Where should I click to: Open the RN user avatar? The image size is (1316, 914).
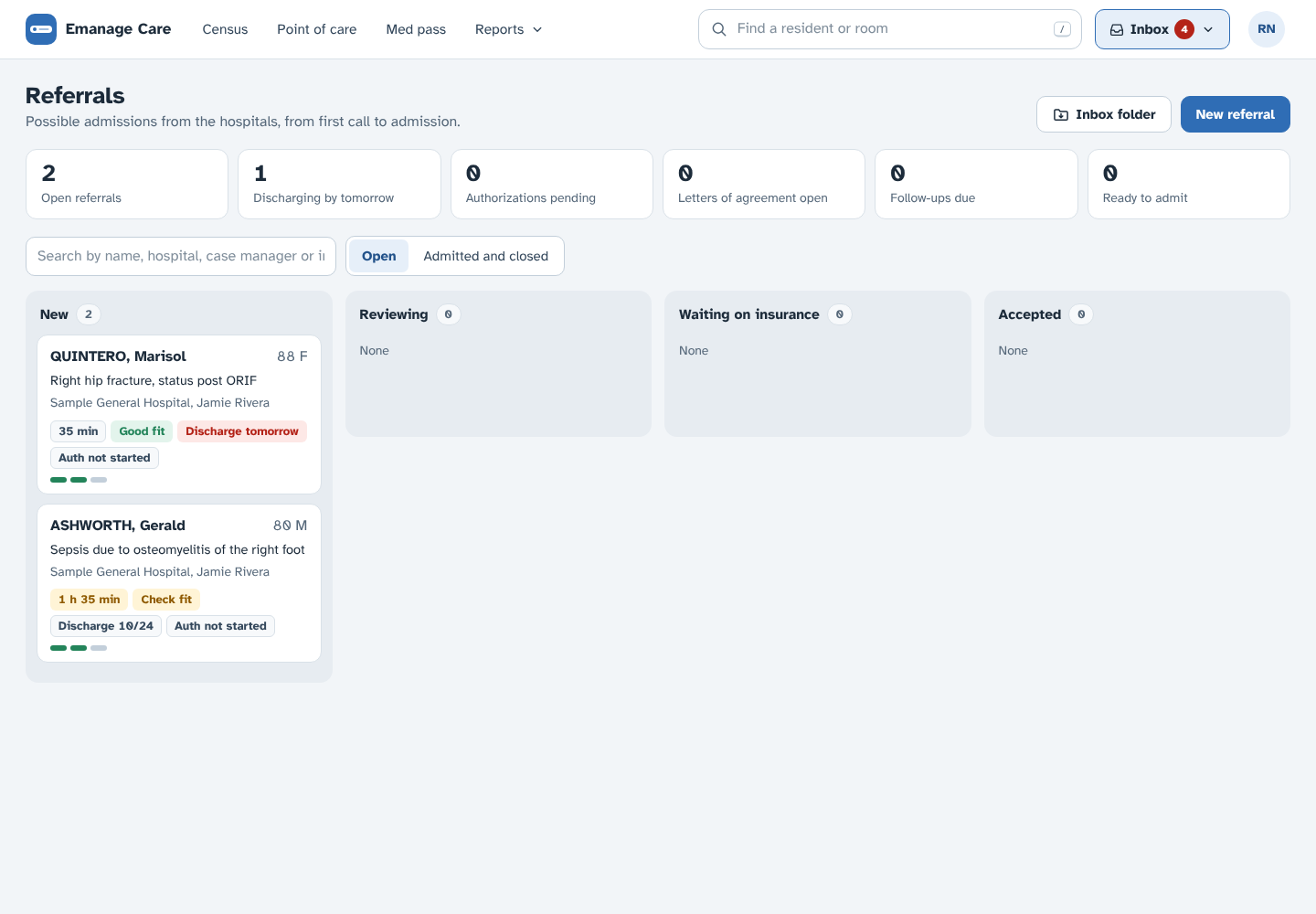[x=1267, y=29]
